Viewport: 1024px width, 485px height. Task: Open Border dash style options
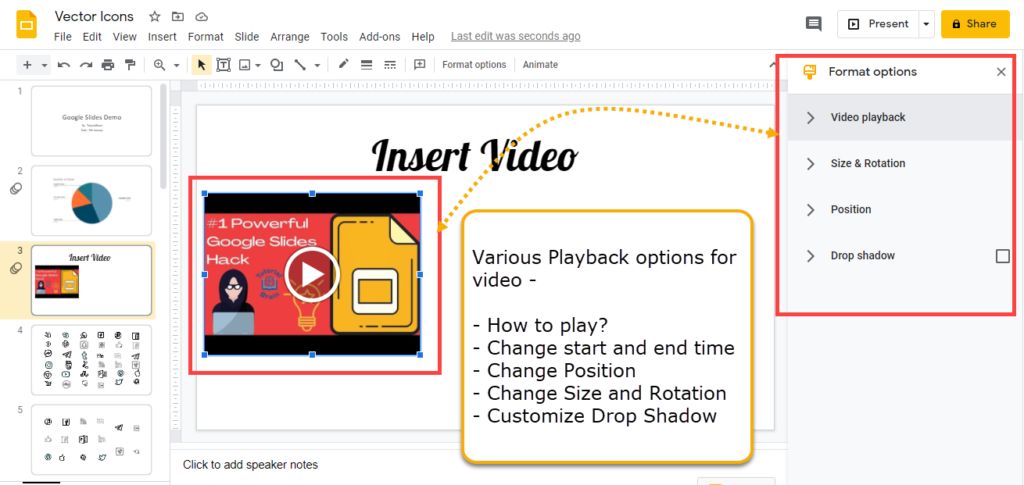[x=390, y=65]
